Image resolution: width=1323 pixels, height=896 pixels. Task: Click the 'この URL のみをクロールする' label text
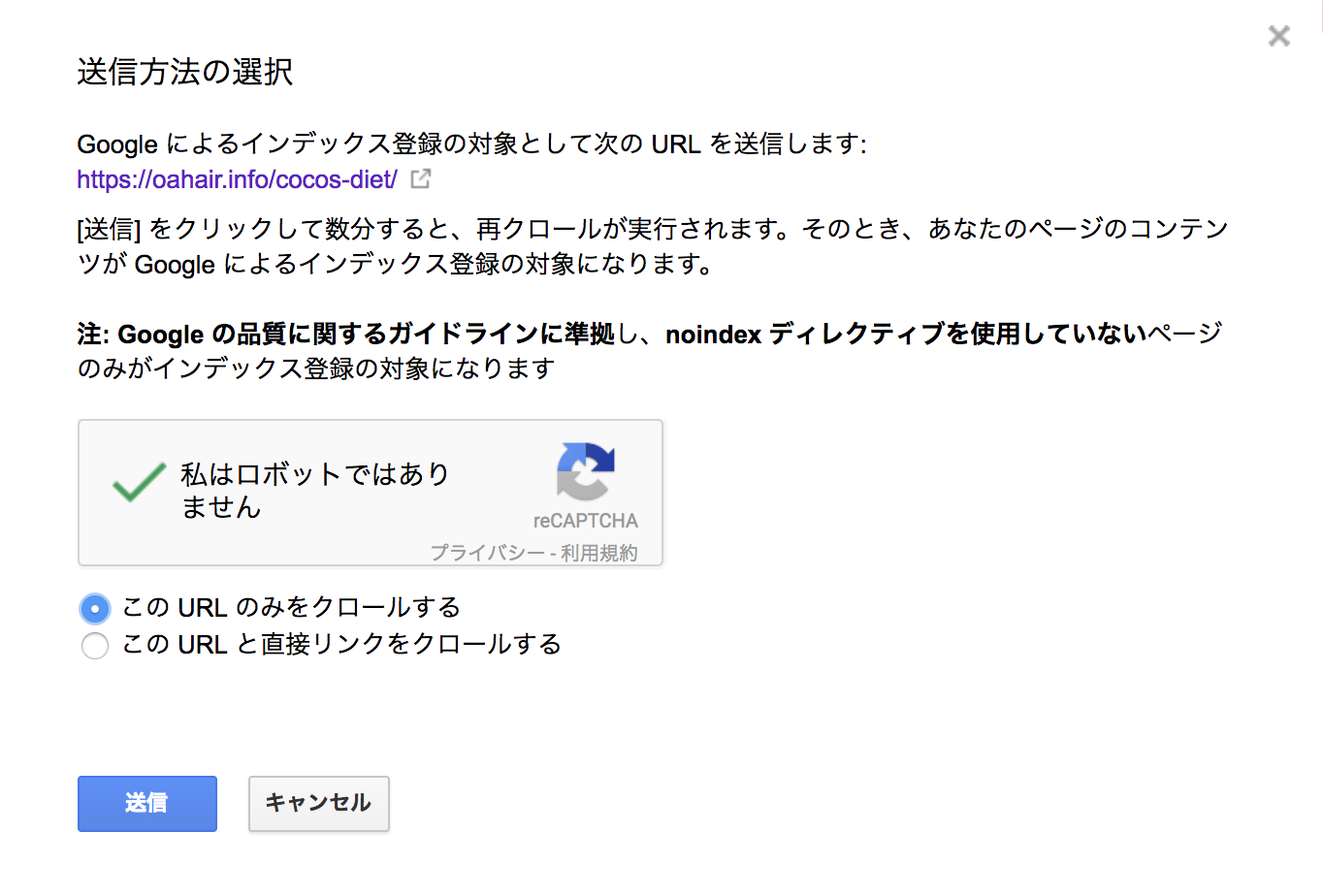pos(291,608)
